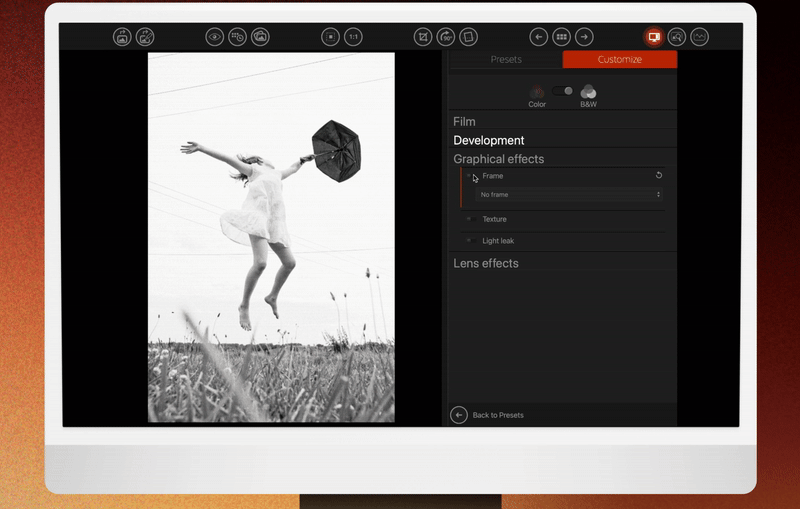Enable the Frame effect switch
This screenshot has width=800, height=509.
pyautogui.click(x=471, y=176)
